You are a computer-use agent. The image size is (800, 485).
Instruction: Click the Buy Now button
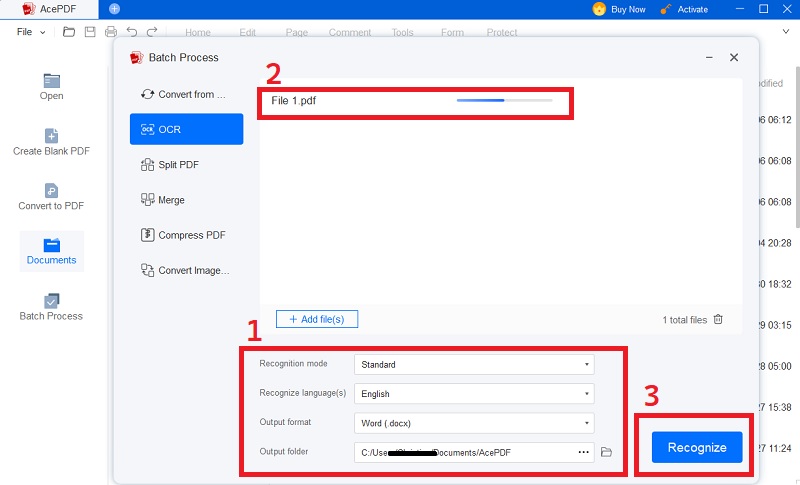point(618,9)
